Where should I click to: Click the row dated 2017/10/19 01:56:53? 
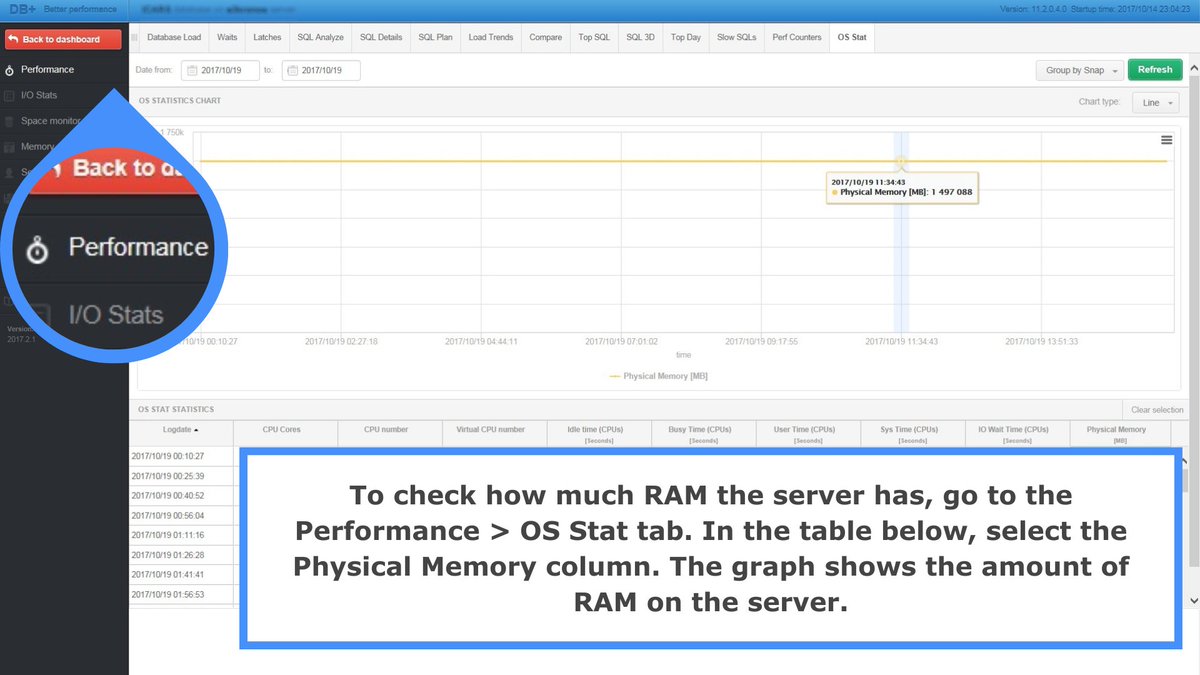point(182,595)
